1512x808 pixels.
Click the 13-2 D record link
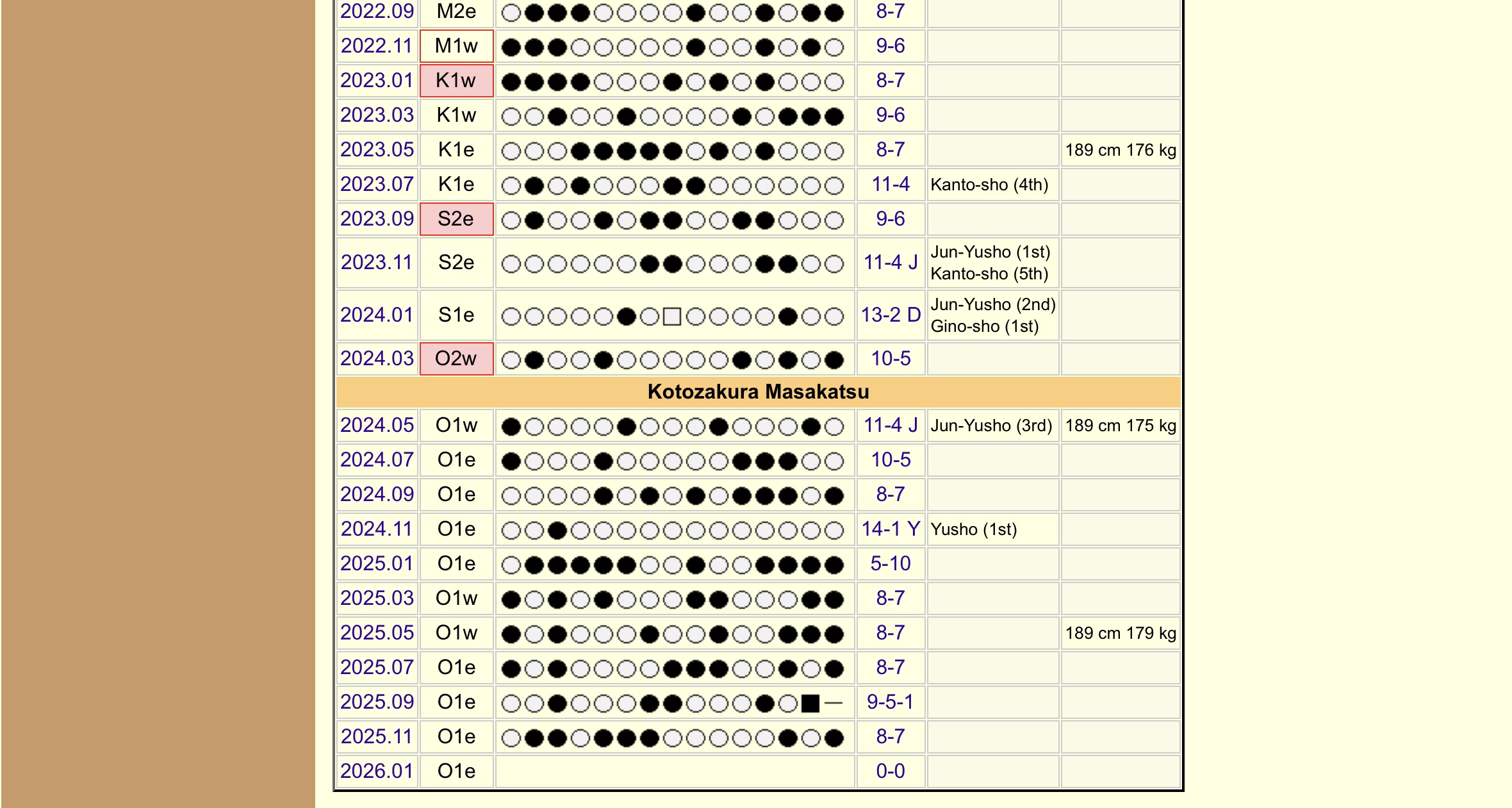click(891, 315)
